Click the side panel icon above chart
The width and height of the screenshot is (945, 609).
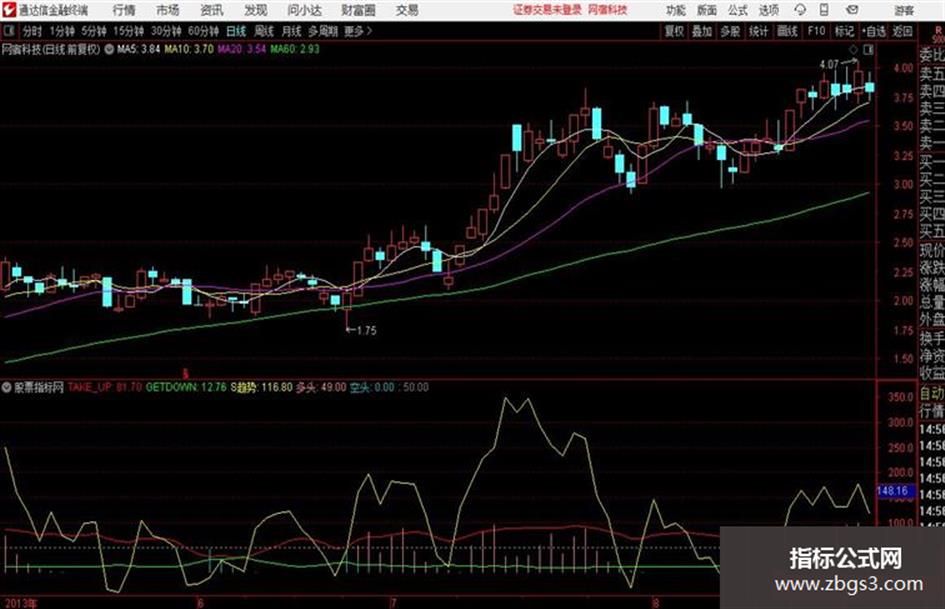868,49
